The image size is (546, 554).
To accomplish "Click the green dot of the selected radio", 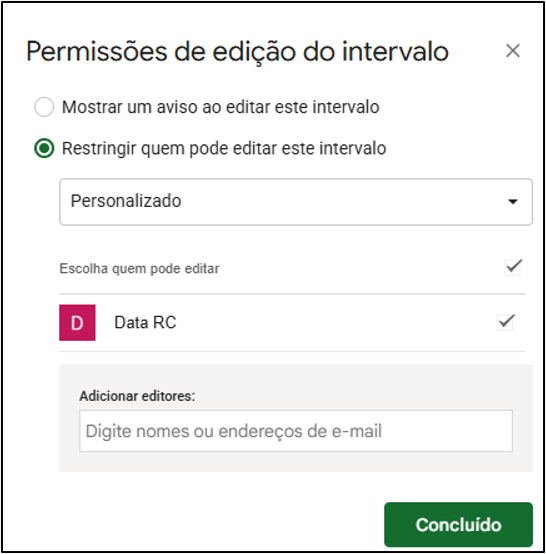I will pos(44,148).
